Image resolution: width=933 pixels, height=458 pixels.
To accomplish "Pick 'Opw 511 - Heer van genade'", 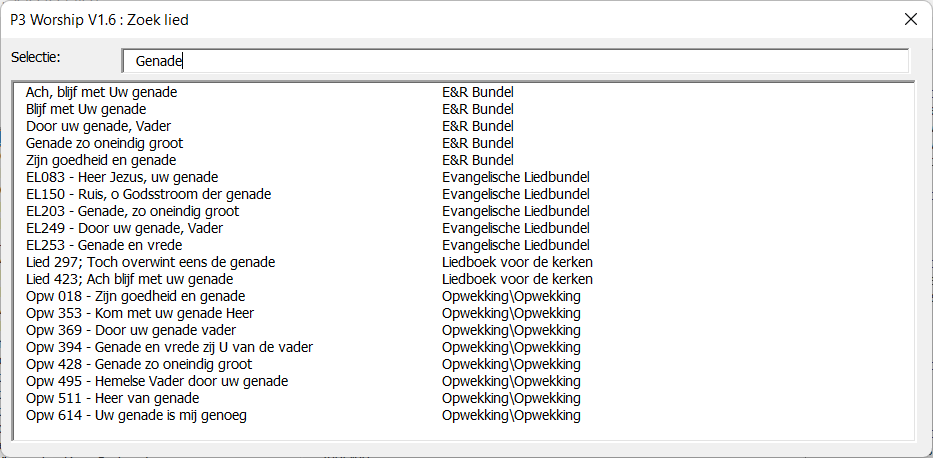I will tap(112, 398).
